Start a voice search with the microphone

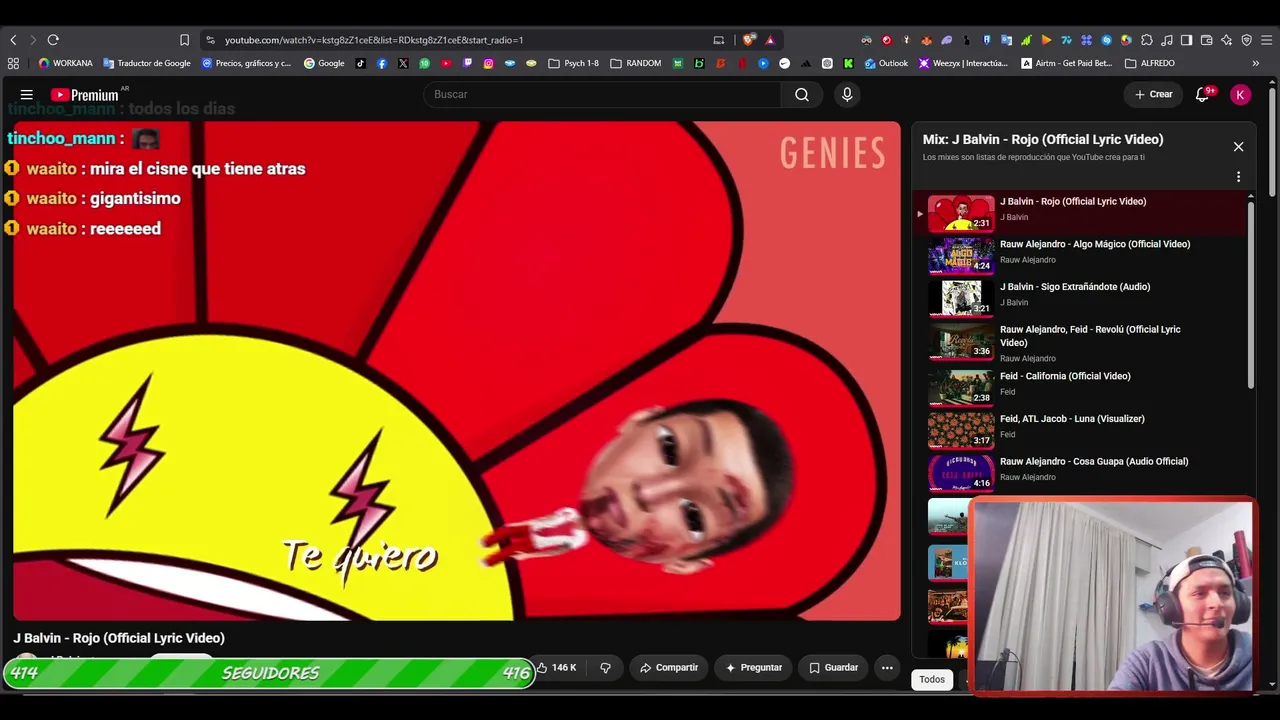(x=847, y=94)
